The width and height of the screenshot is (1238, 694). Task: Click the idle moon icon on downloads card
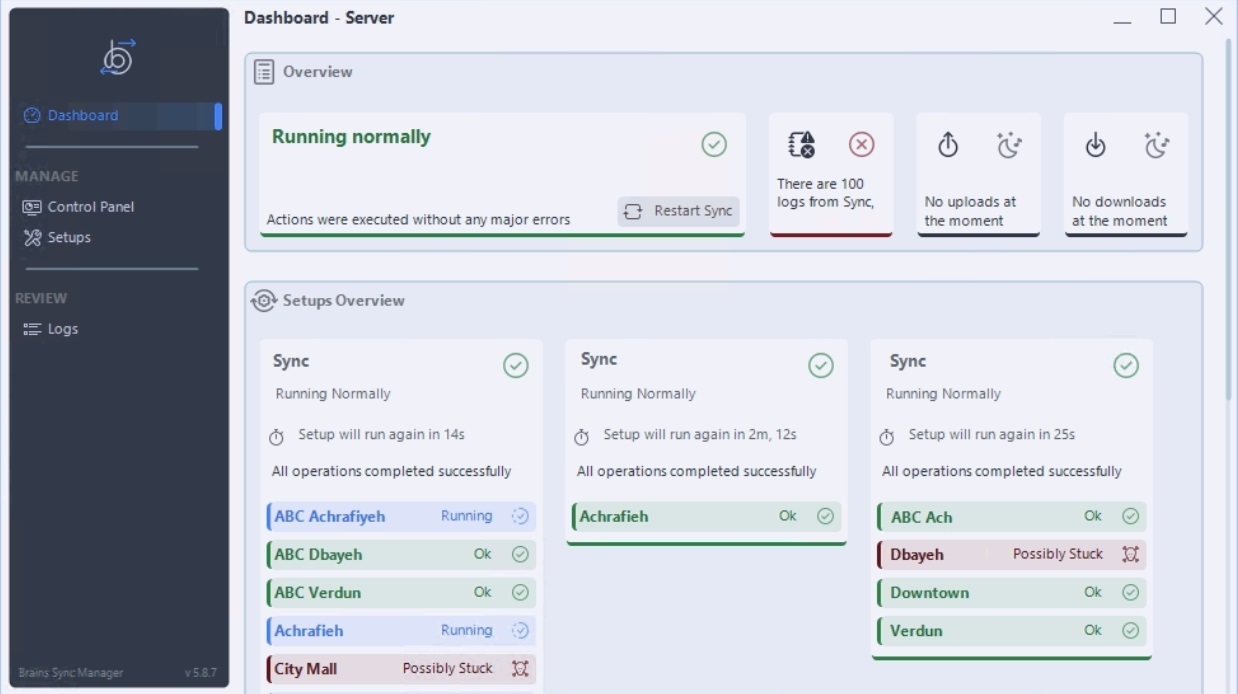1156,146
